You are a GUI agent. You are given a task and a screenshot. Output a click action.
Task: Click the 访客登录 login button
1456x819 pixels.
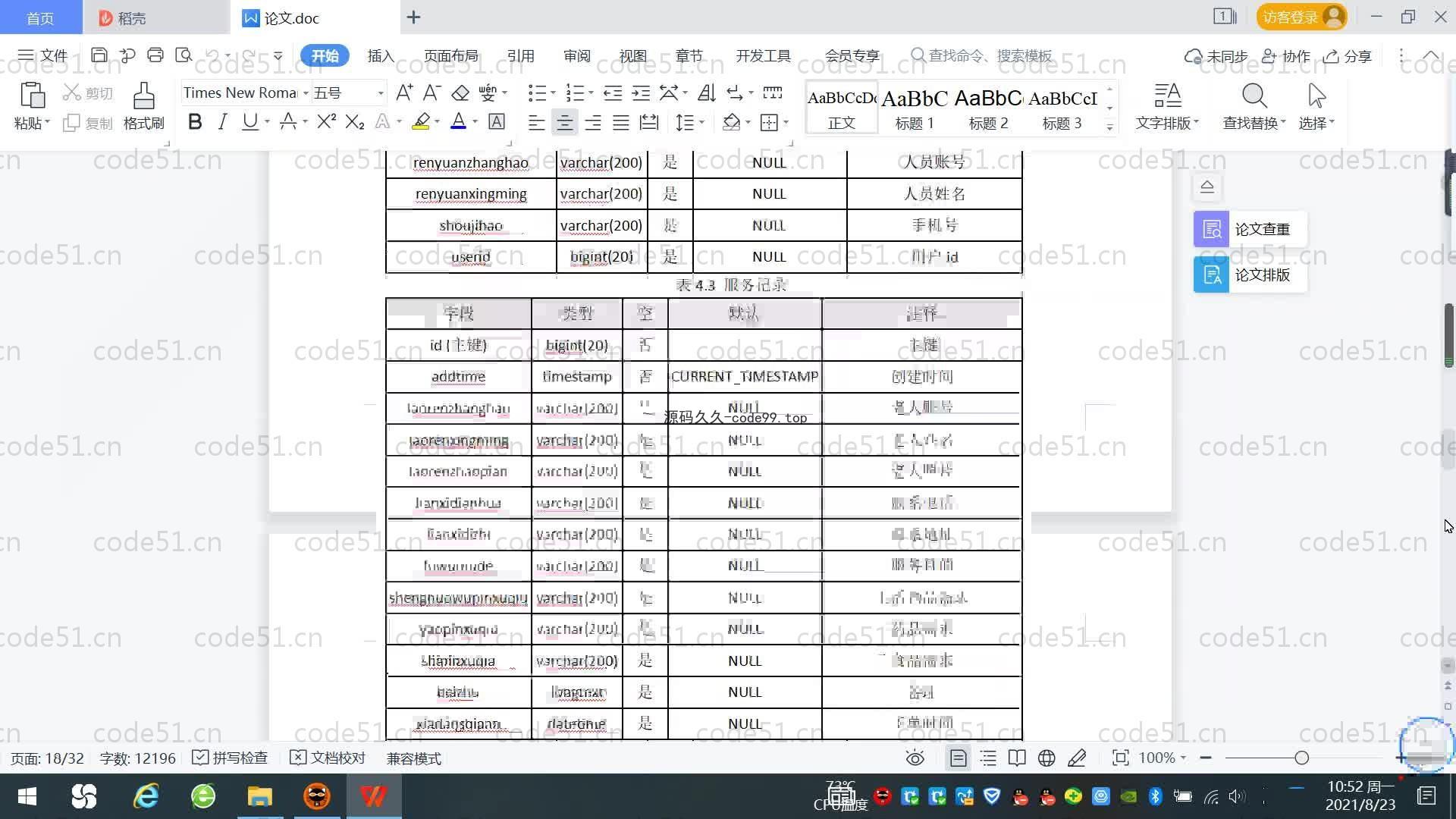pos(1301,17)
